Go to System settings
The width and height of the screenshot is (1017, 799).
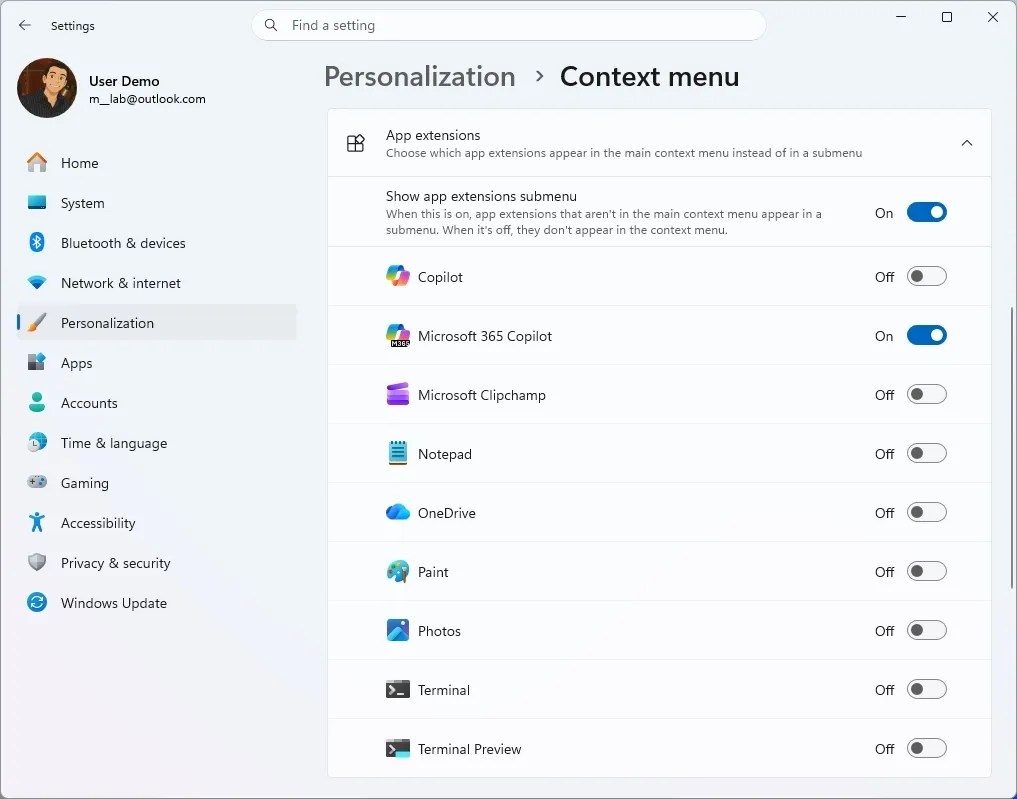156,203
